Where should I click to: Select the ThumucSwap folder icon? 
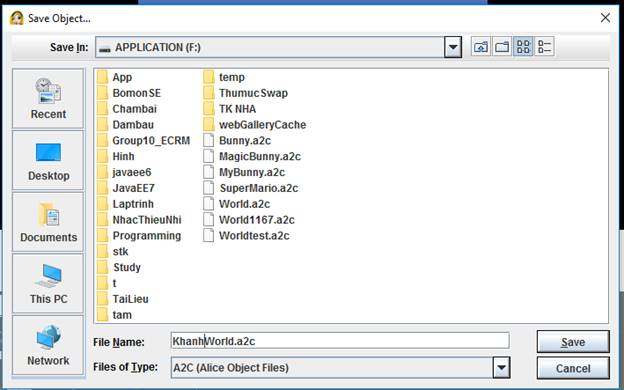[209, 93]
